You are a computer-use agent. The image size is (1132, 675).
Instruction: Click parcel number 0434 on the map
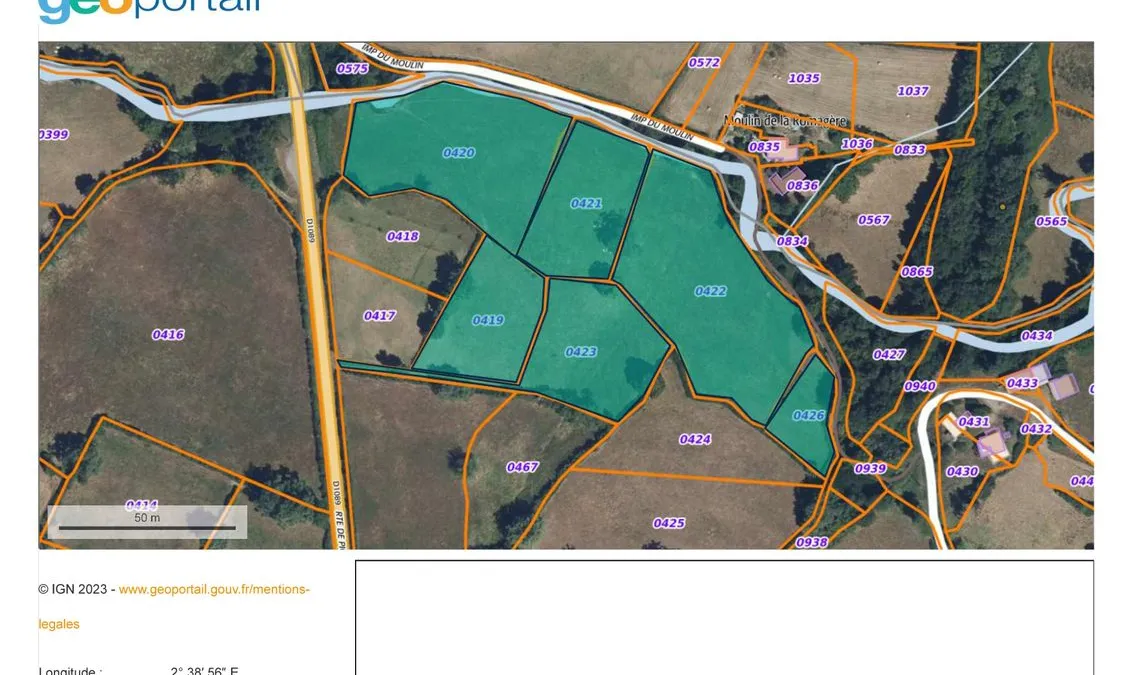[x=1037, y=336]
